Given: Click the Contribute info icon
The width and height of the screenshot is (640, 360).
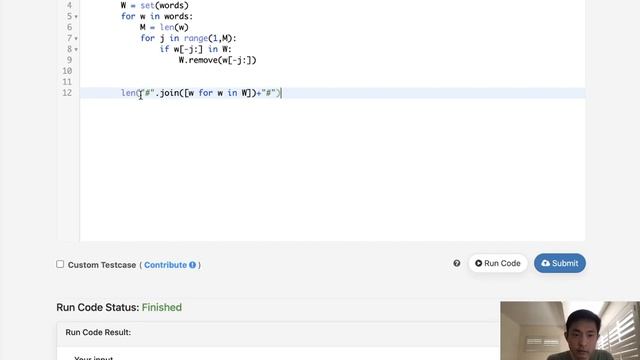Looking at the screenshot, I should 193,265.
